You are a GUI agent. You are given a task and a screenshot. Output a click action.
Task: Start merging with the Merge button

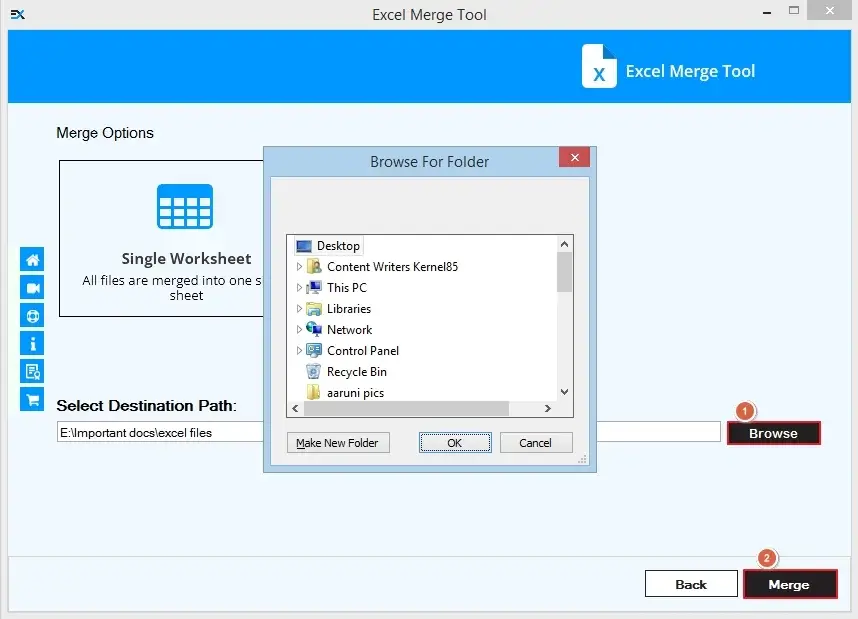point(789,583)
